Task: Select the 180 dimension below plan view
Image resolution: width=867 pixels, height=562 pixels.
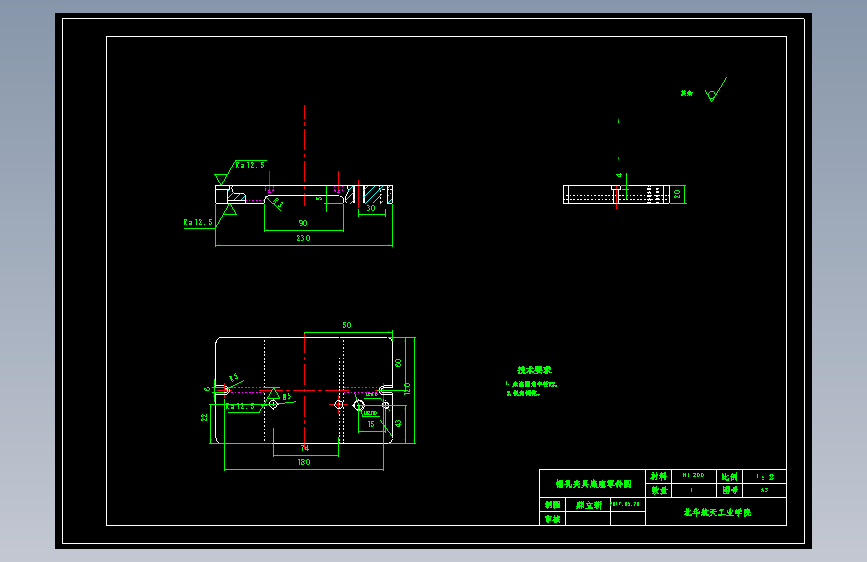Action: click(304, 462)
